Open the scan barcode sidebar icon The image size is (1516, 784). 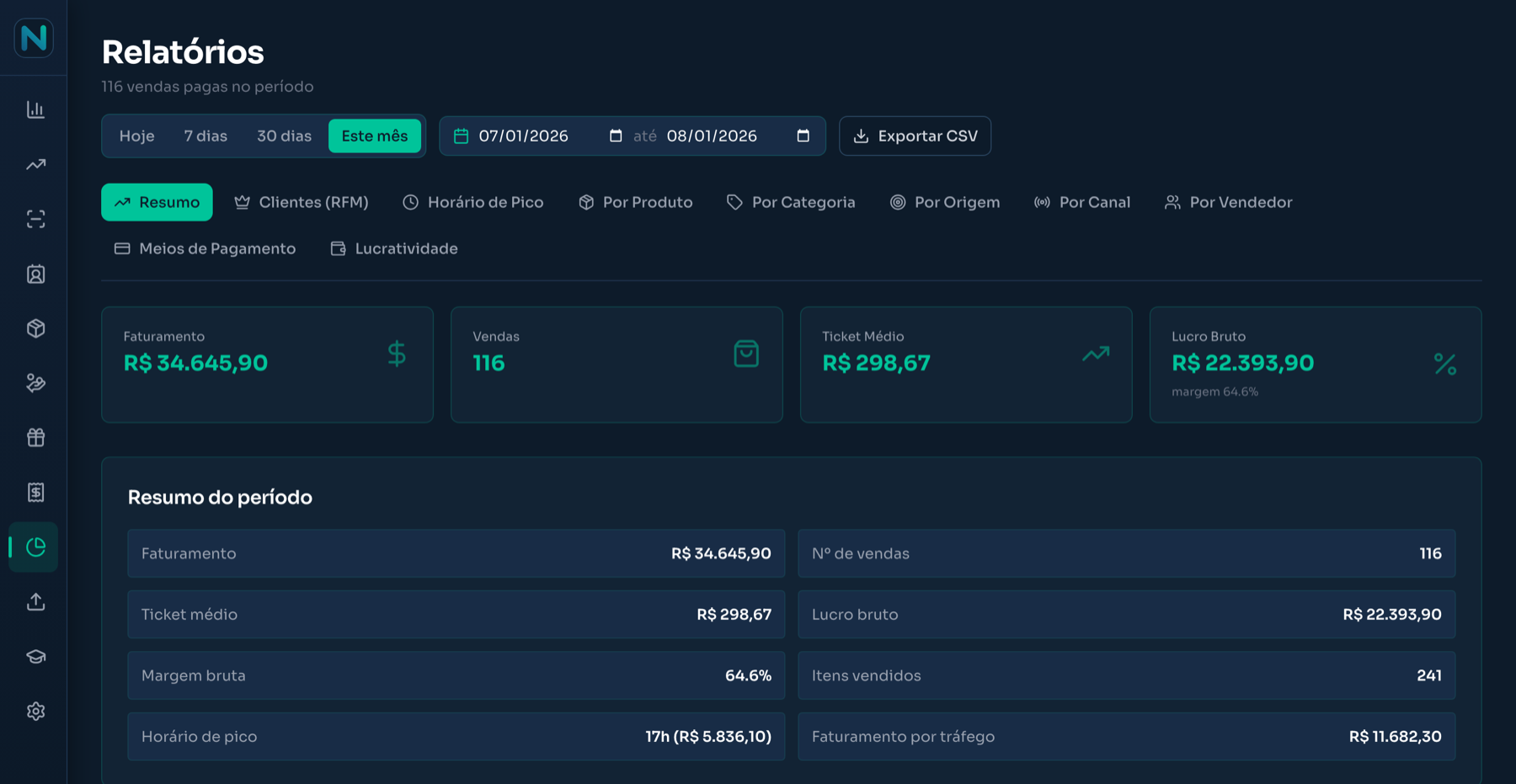(x=35, y=219)
